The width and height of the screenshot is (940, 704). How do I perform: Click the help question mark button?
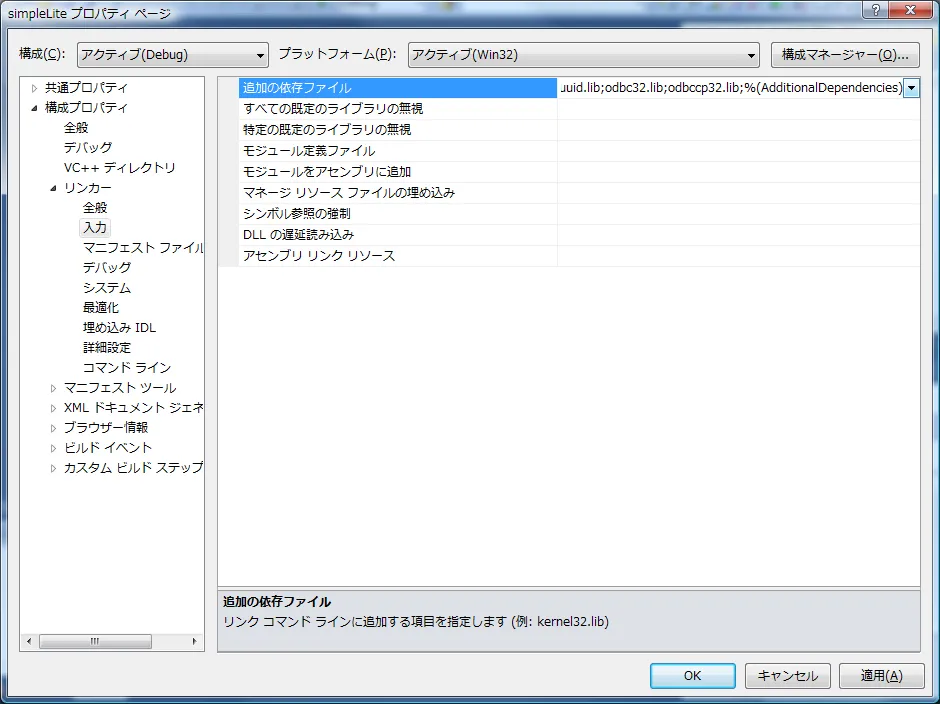876,10
